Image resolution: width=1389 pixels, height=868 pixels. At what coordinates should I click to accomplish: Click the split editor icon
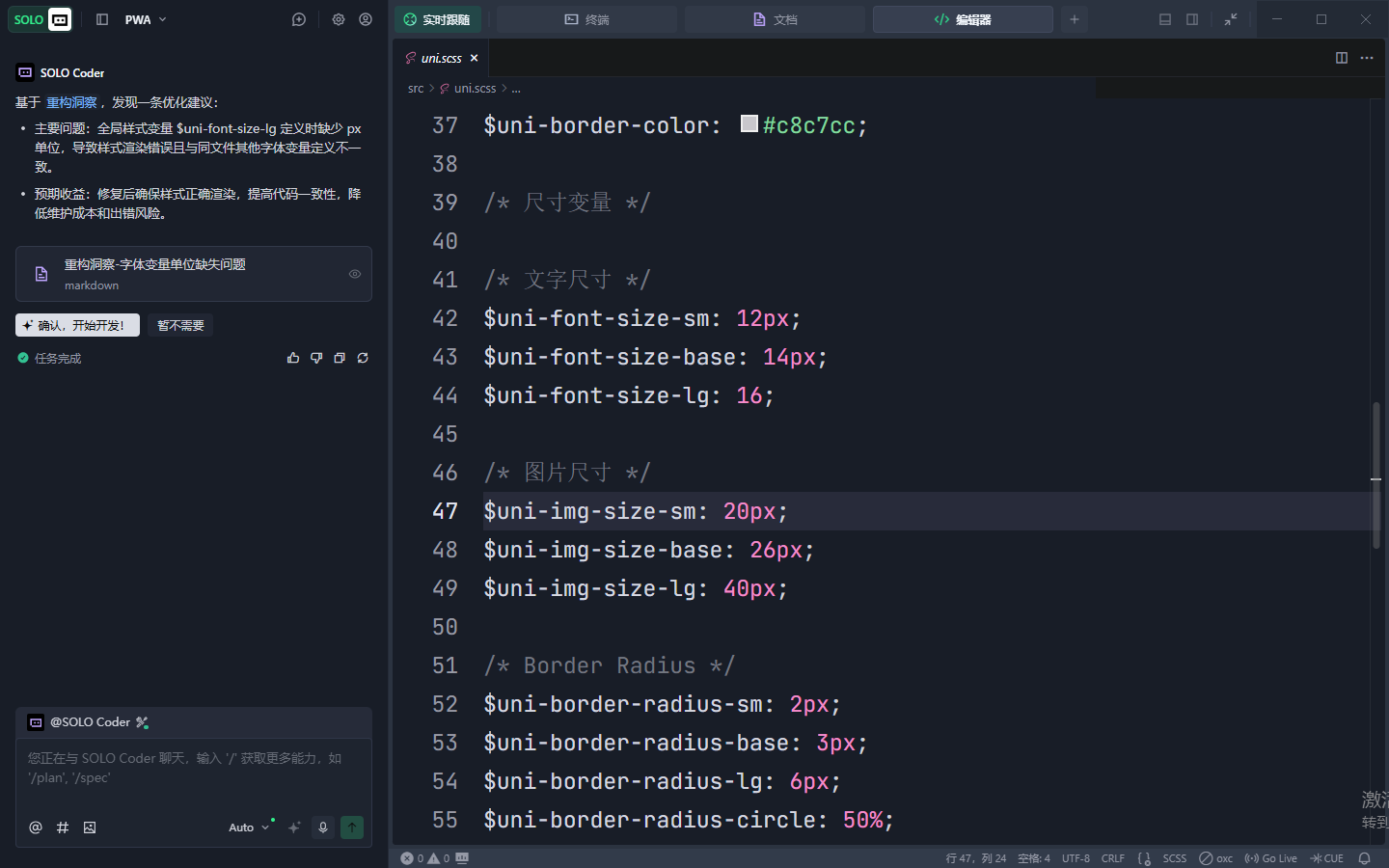(1341, 58)
